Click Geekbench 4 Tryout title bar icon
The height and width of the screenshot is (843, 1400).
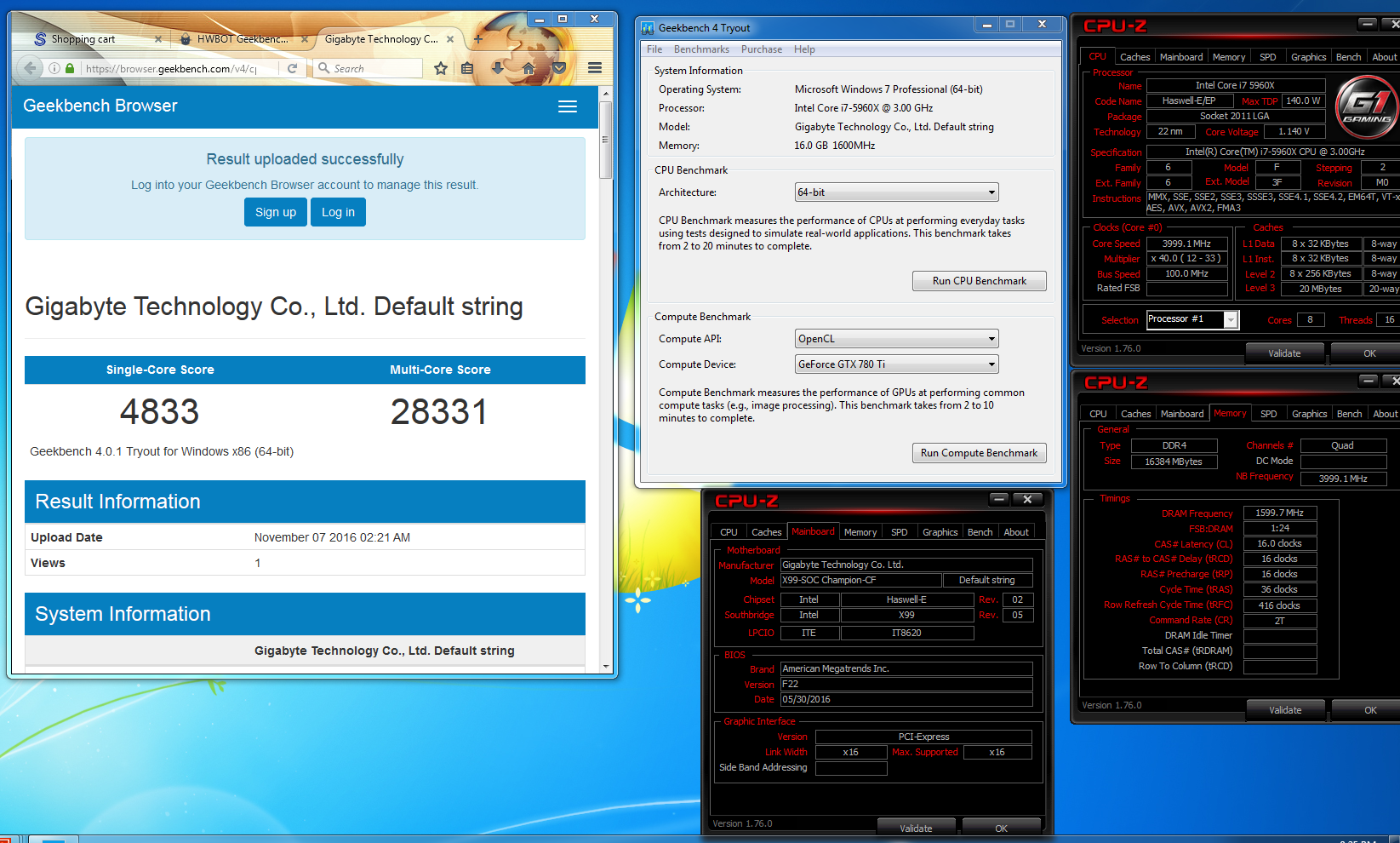[x=648, y=28]
